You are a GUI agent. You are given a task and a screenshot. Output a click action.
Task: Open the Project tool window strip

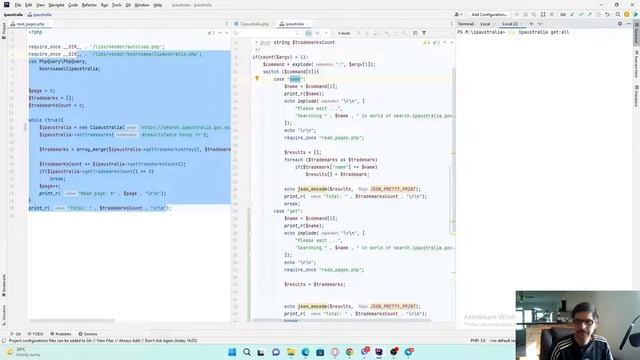(4, 31)
